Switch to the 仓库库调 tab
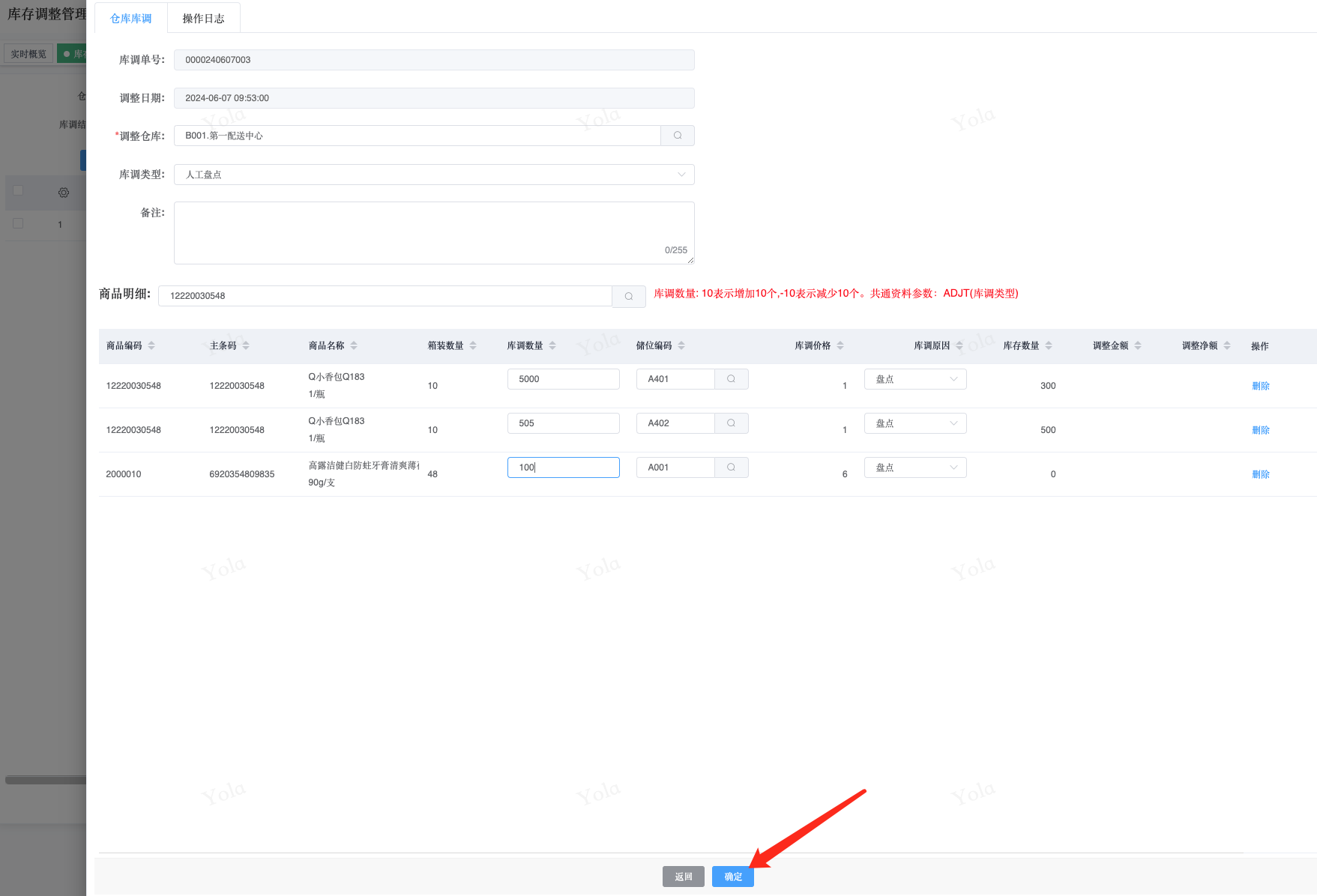The width and height of the screenshot is (1317, 896). pyautogui.click(x=131, y=19)
